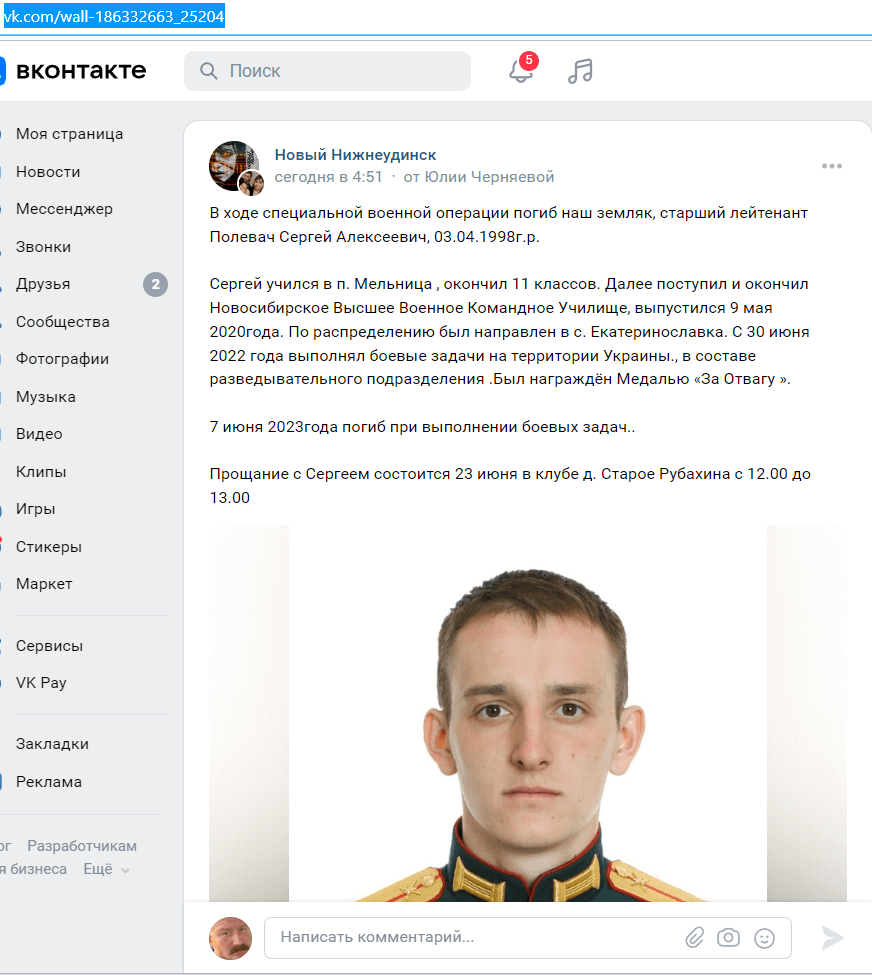Open the notifications bell icon
Screen dimensions: 872x975
pyautogui.click(x=521, y=70)
